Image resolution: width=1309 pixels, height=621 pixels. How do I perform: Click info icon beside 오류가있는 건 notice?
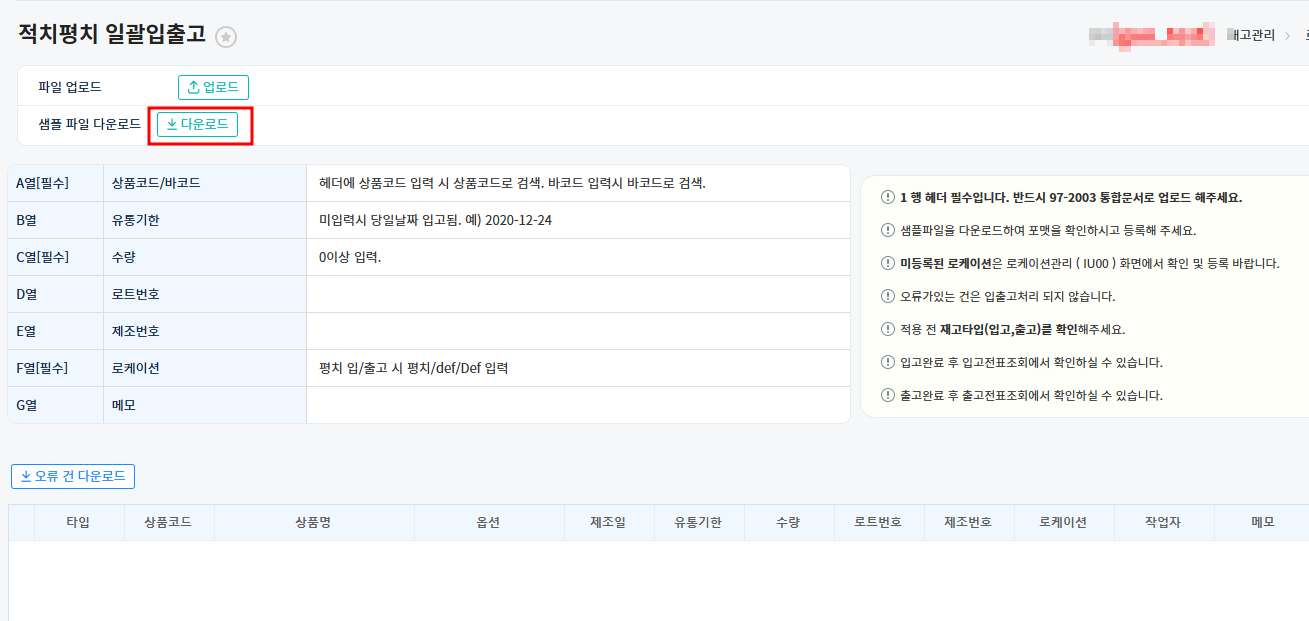pos(887,297)
